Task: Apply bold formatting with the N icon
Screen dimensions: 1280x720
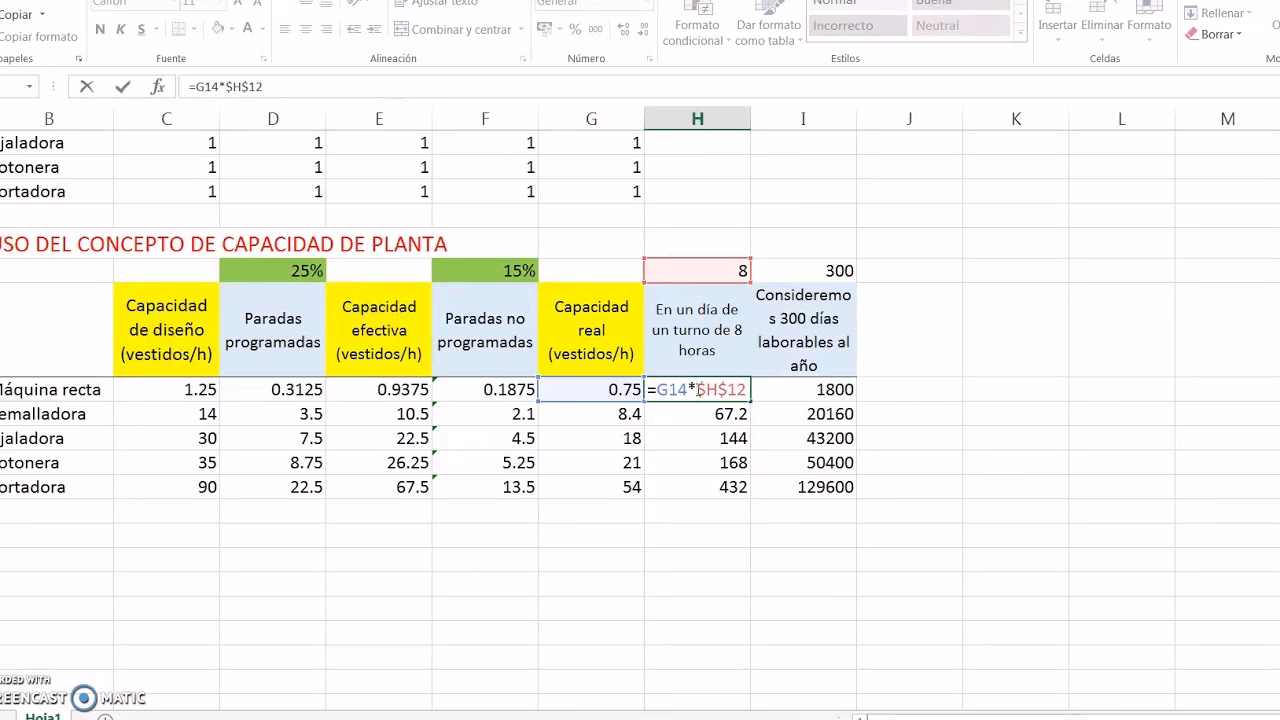Action: 99,27
